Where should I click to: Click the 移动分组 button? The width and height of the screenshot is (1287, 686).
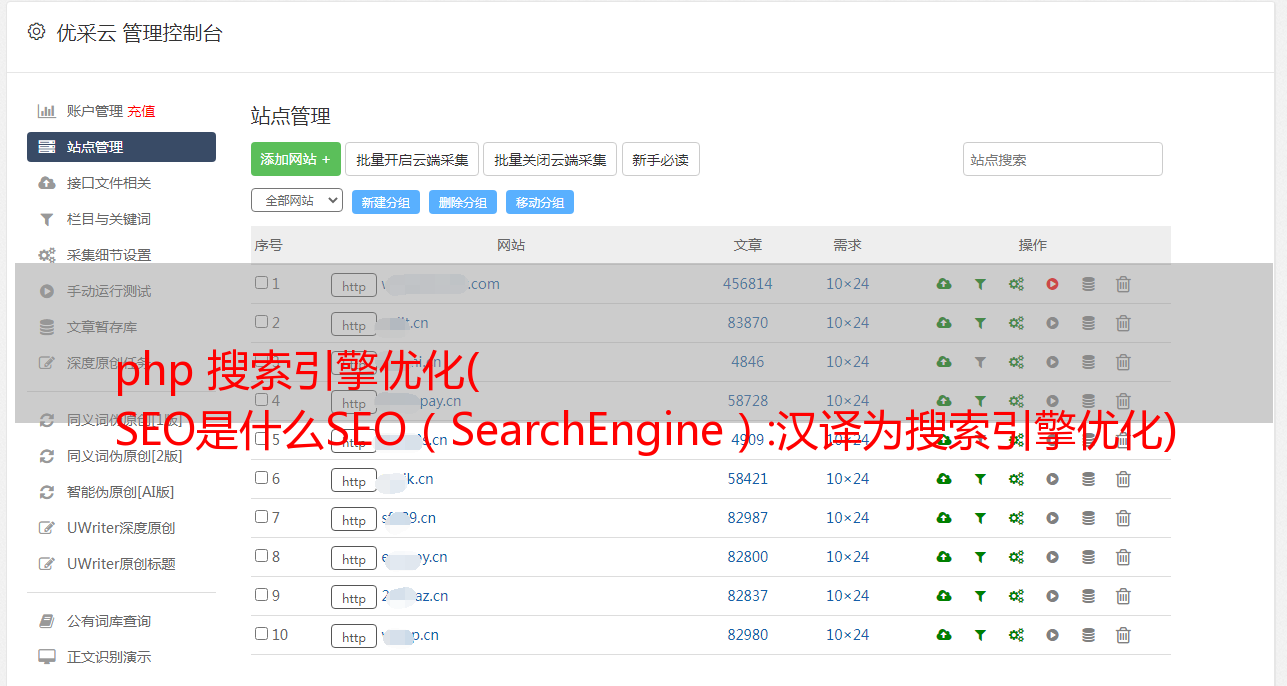click(540, 202)
